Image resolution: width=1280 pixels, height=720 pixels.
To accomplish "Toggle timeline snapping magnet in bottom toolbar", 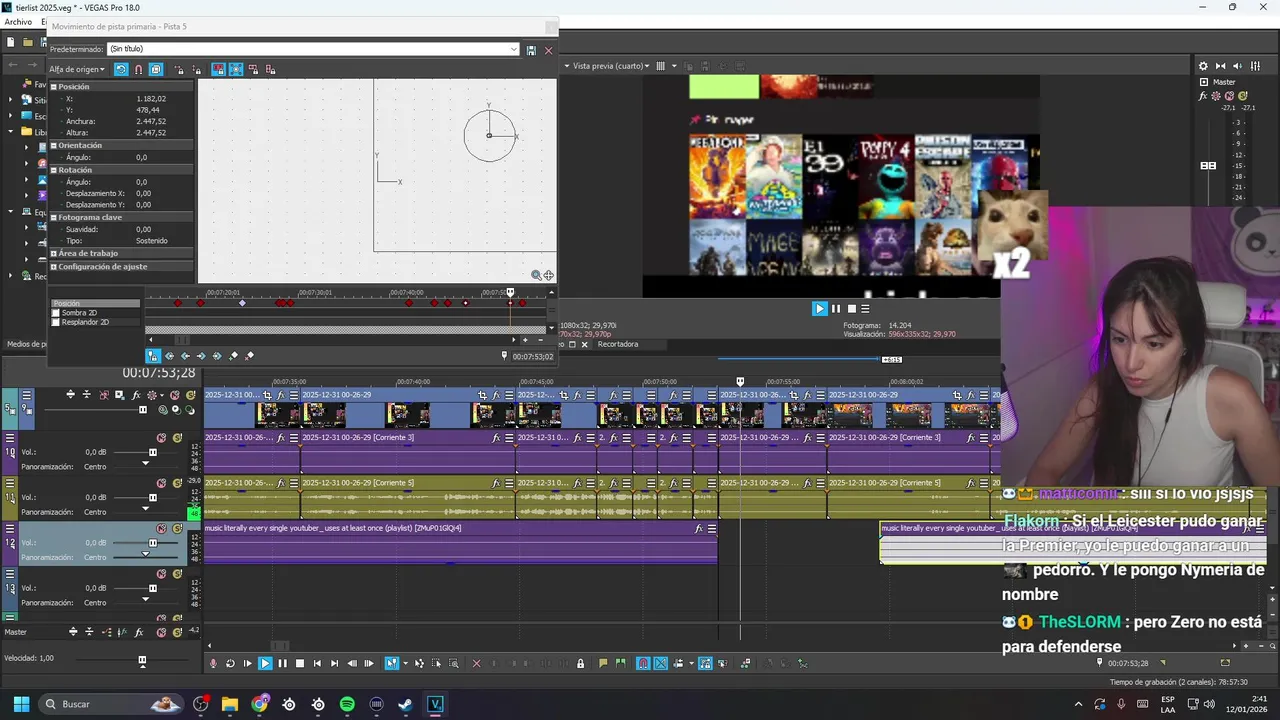I will pyautogui.click(x=643, y=663).
